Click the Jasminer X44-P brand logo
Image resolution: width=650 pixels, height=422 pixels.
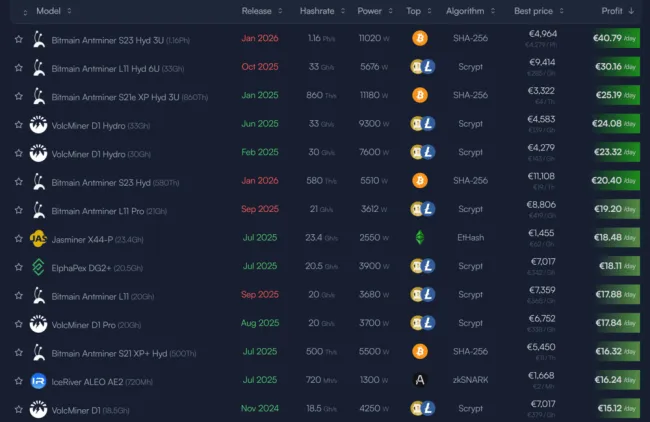38,239
